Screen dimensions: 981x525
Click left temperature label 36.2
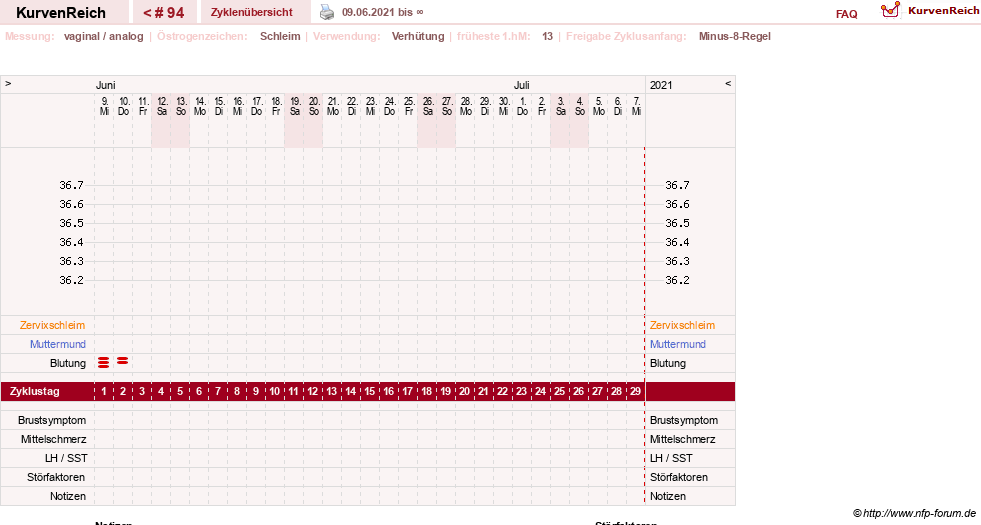[x=71, y=280]
